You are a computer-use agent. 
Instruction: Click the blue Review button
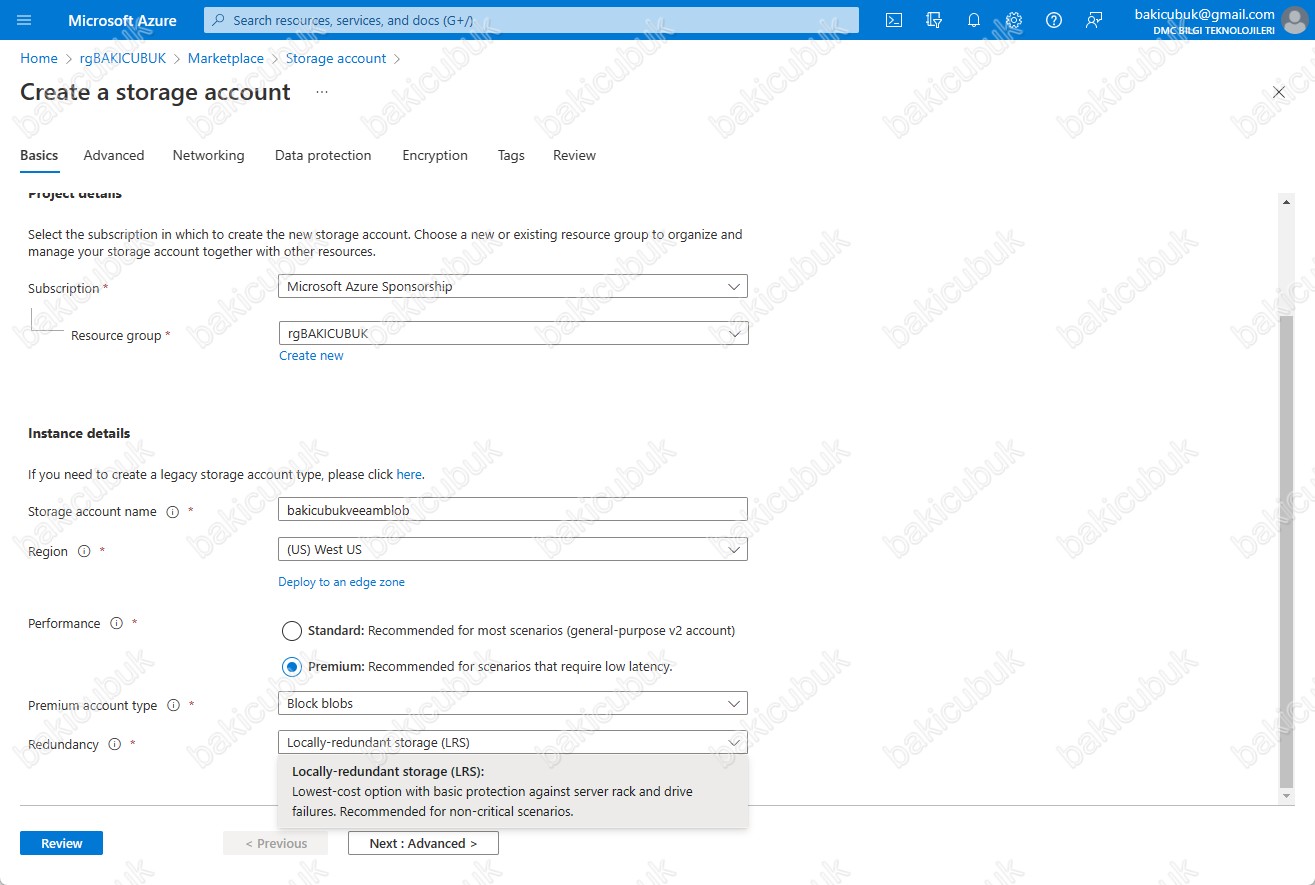click(61, 843)
